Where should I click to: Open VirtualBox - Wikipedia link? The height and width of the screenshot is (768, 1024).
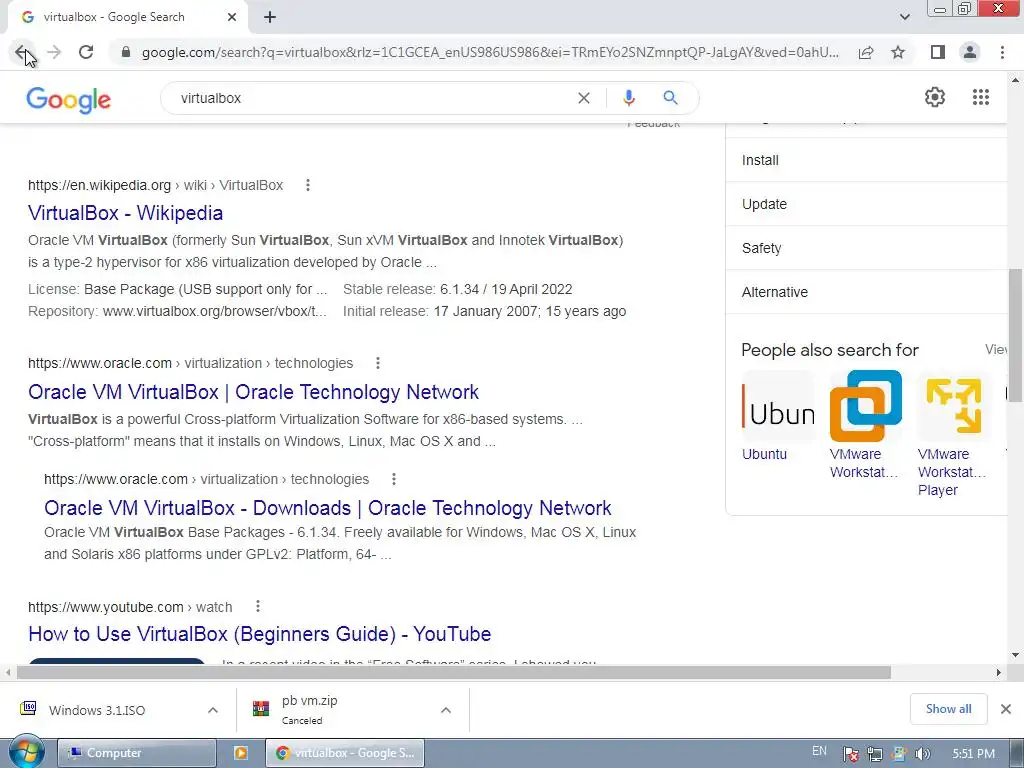(125, 213)
